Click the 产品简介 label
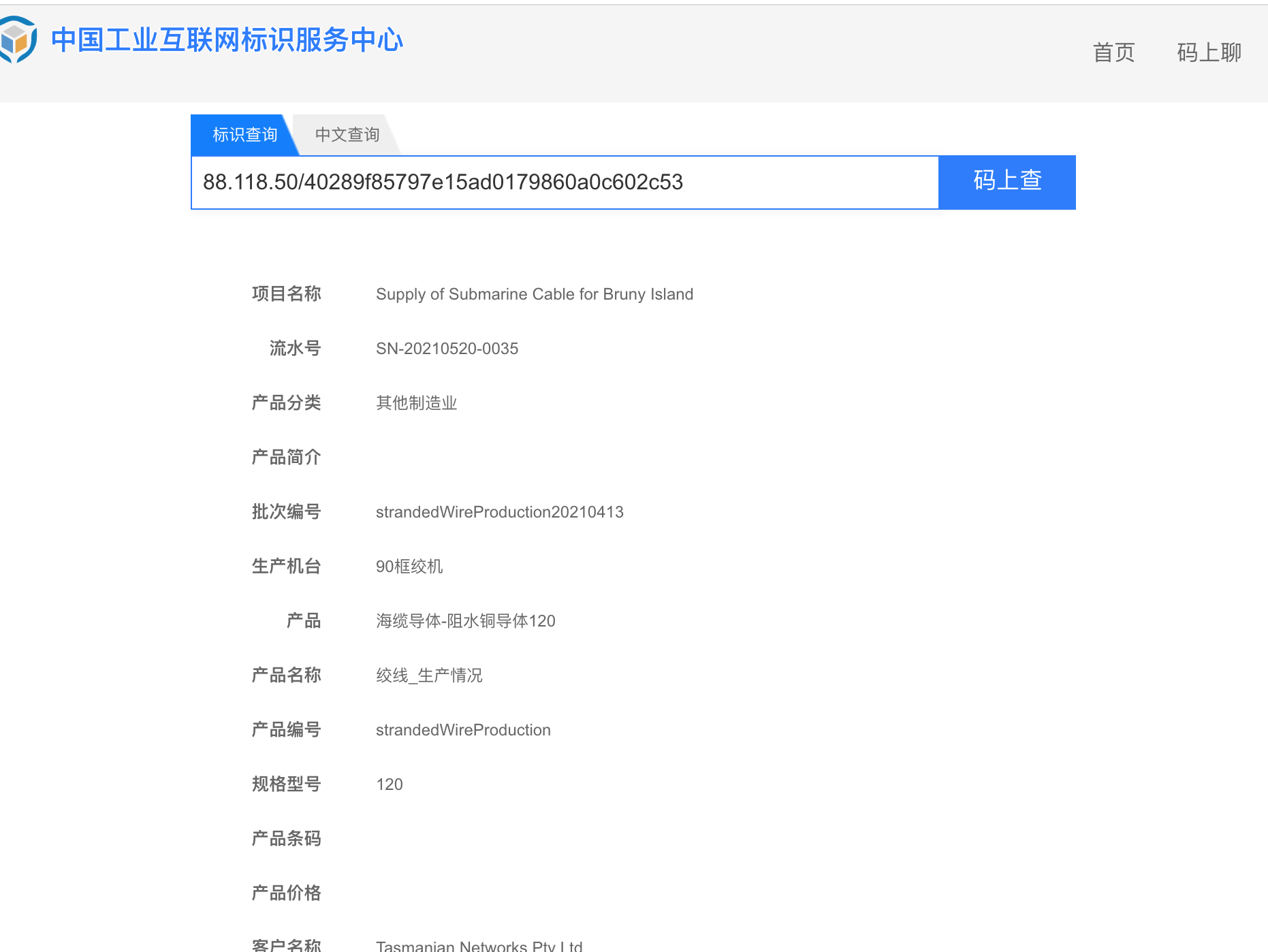This screenshot has width=1268, height=952. pos(286,458)
